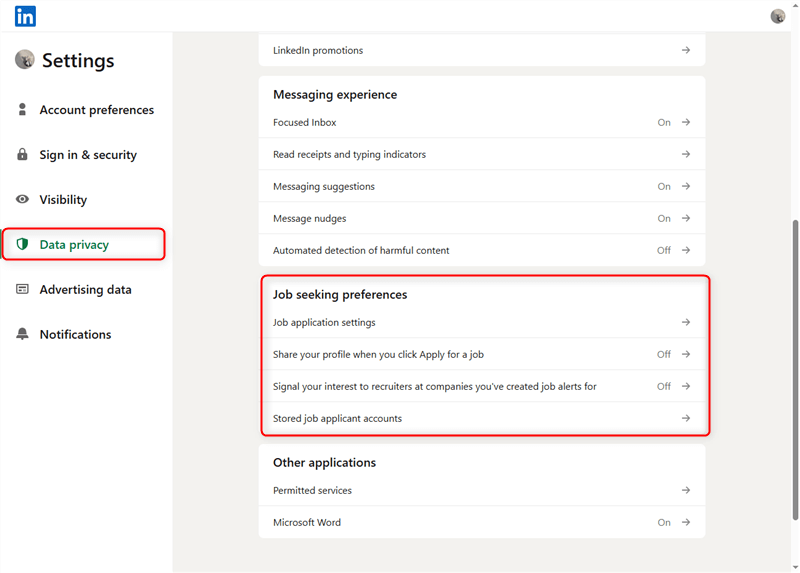This screenshot has width=800, height=573.
Task: Click the On status for Message nudges
Action: [x=664, y=218]
